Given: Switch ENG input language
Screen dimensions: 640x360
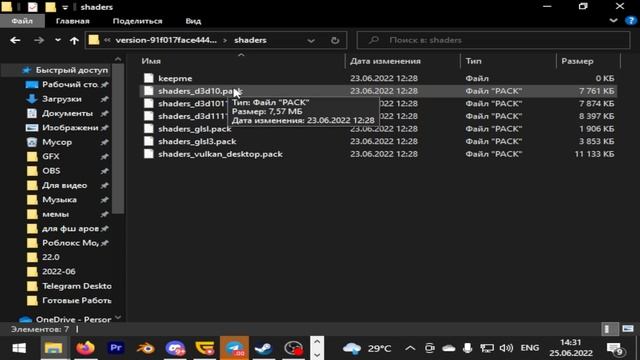Looking at the screenshot, I should point(529,348).
